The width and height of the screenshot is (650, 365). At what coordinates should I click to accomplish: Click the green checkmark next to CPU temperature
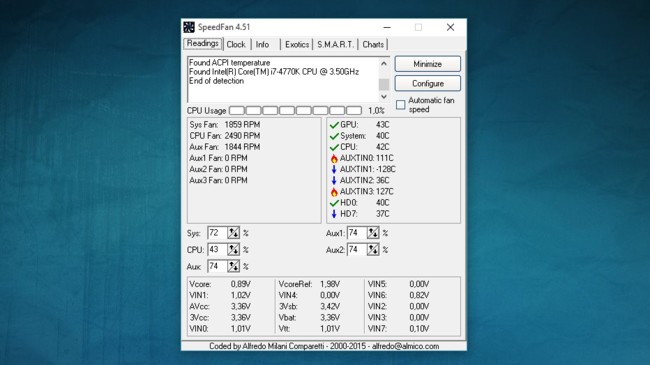334,147
